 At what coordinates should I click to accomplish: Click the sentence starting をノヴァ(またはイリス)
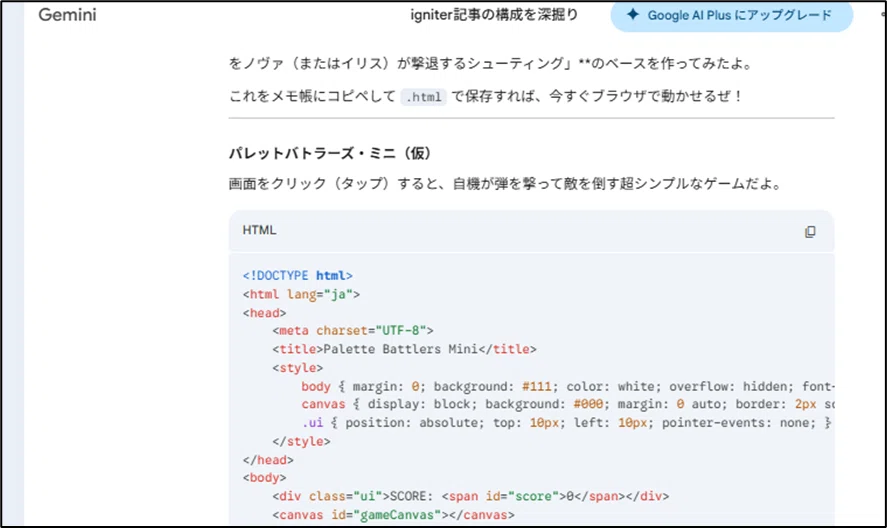491,64
